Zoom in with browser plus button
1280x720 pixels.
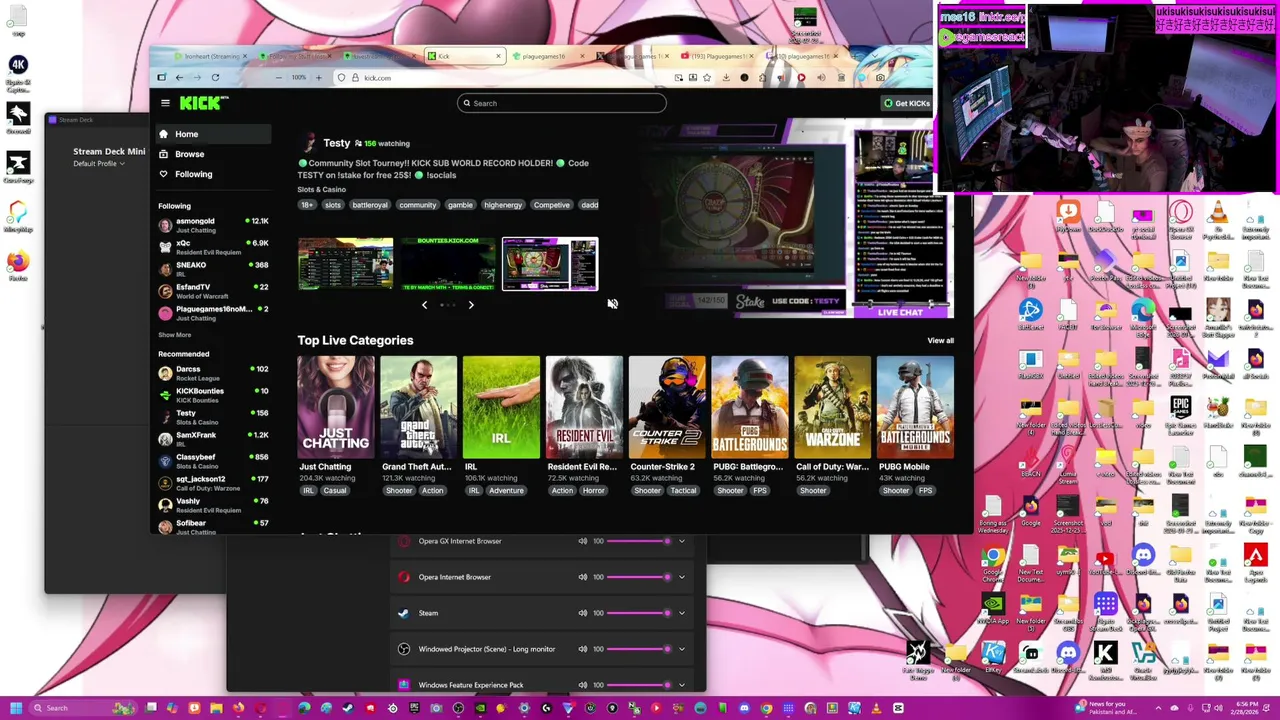(x=318, y=77)
